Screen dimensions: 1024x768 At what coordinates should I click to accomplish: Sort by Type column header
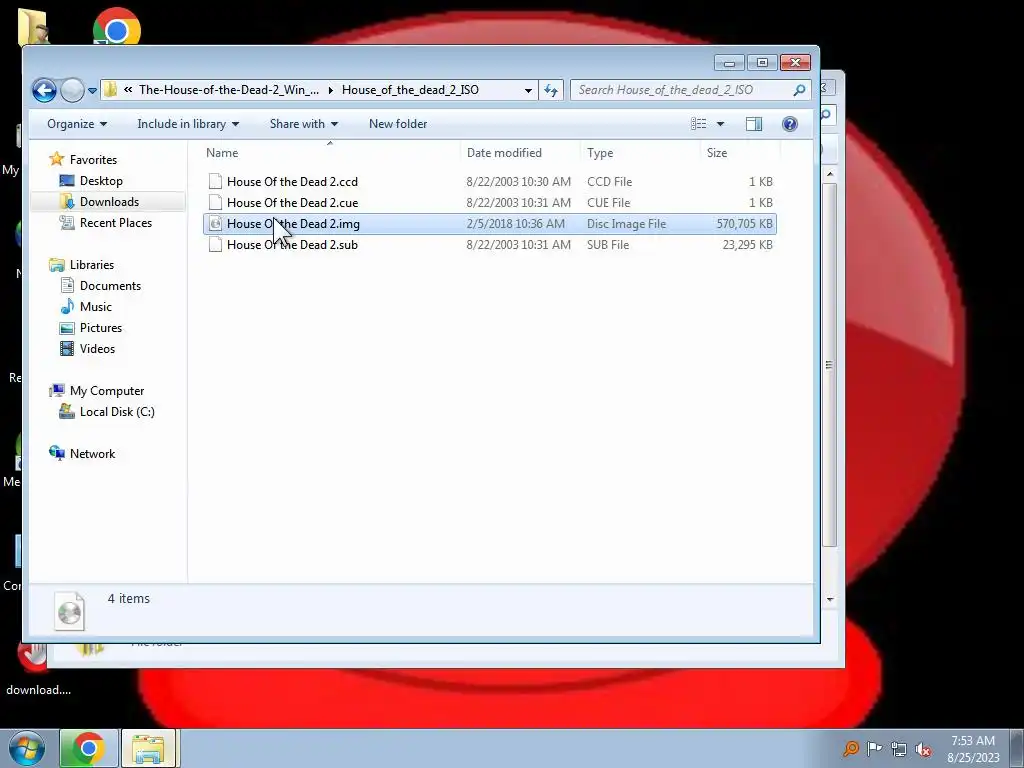(x=600, y=153)
